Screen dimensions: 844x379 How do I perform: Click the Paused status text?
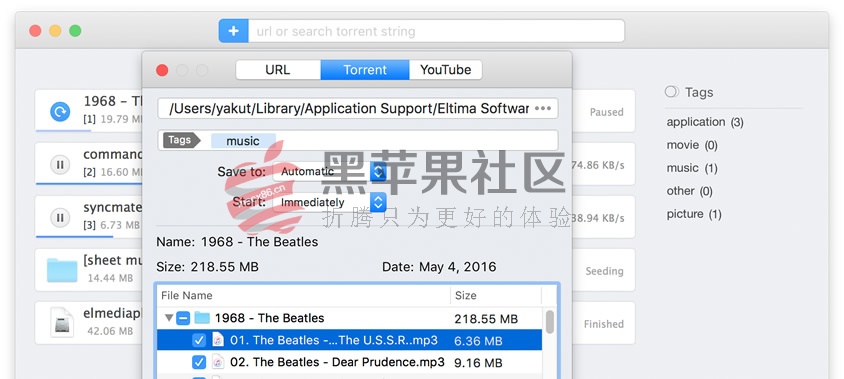pyautogui.click(x=606, y=113)
